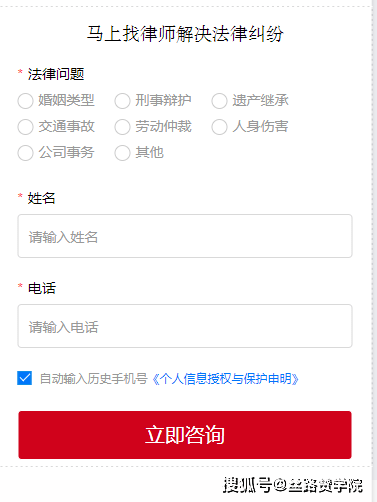Select the 劳动仲裁 radio button
The image size is (377, 502).
pyautogui.click(x=122, y=127)
